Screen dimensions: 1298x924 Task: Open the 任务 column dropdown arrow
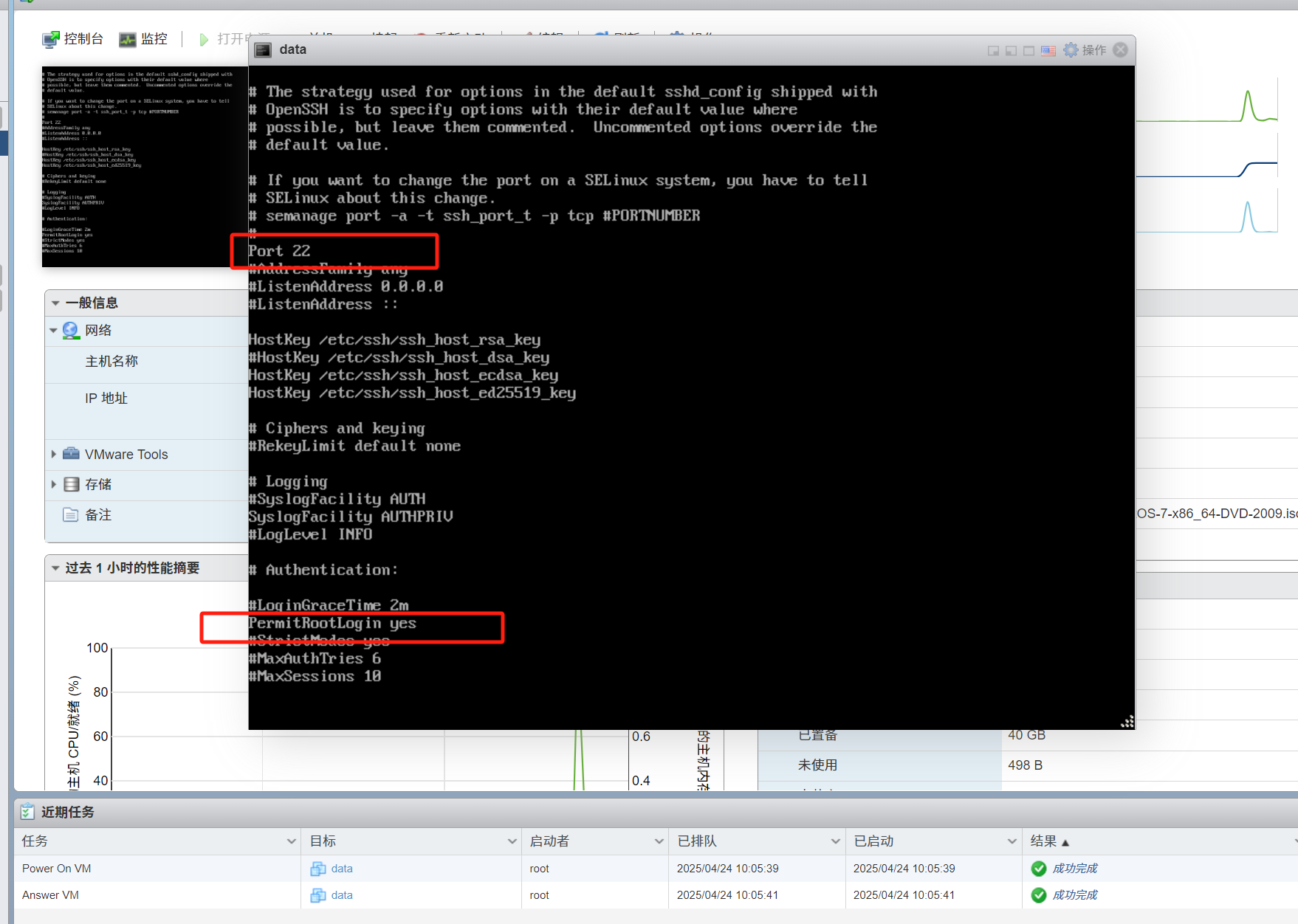(291, 841)
